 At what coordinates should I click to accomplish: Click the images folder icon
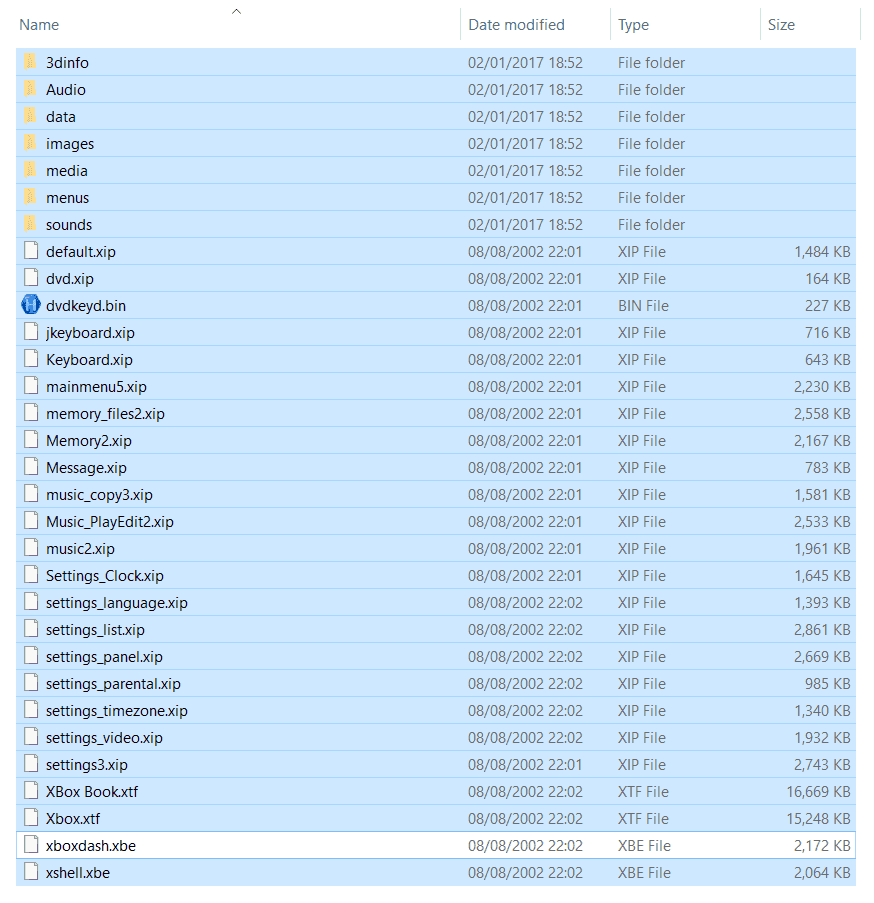click(31, 143)
